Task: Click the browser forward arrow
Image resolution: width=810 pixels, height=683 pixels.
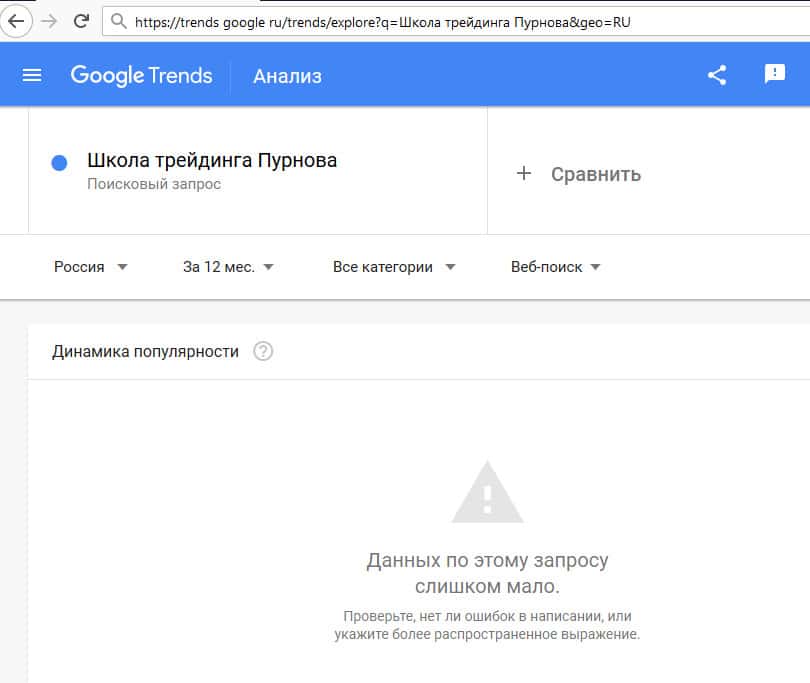Action: (x=49, y=21)
